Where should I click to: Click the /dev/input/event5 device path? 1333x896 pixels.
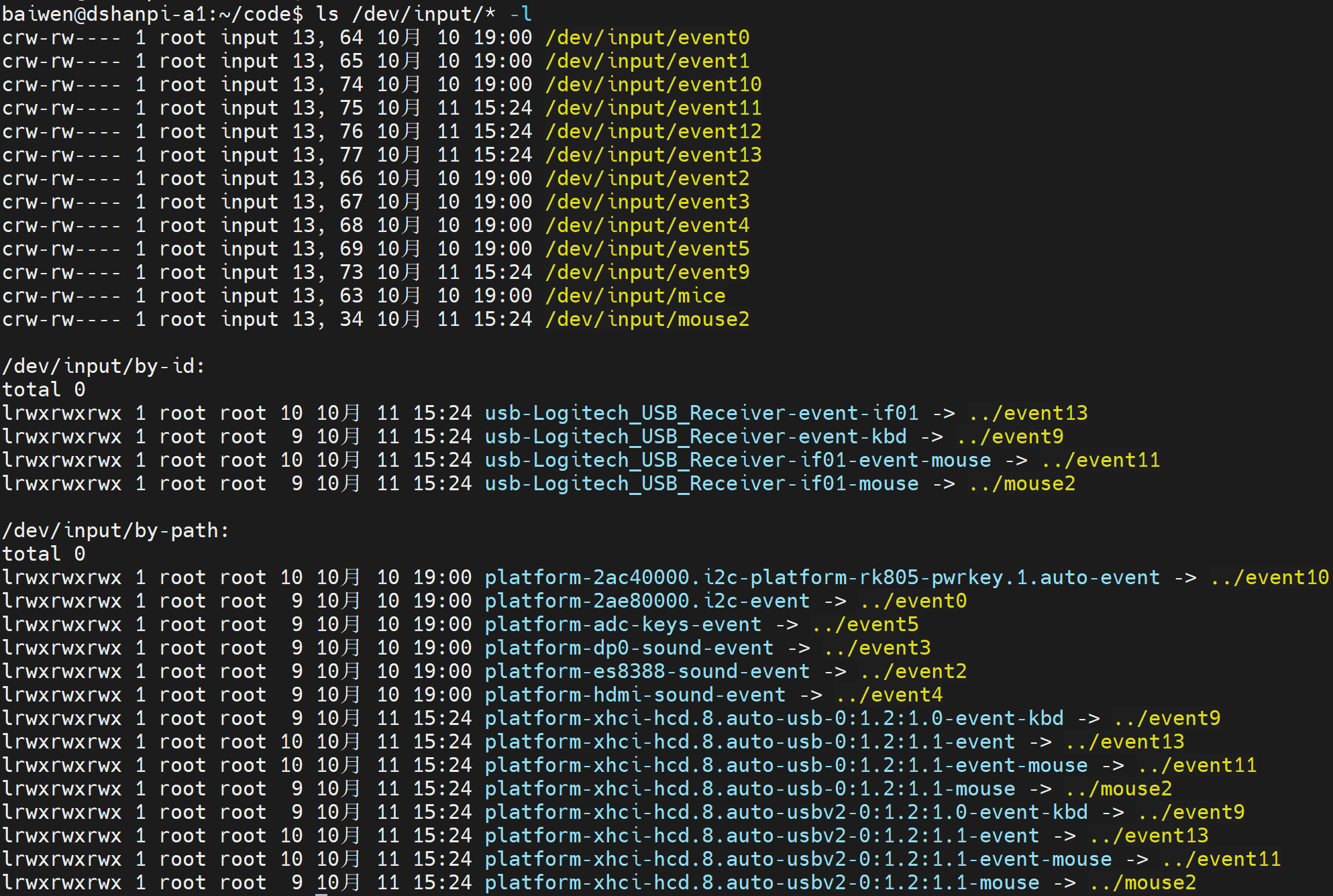(x=647, y=249)
